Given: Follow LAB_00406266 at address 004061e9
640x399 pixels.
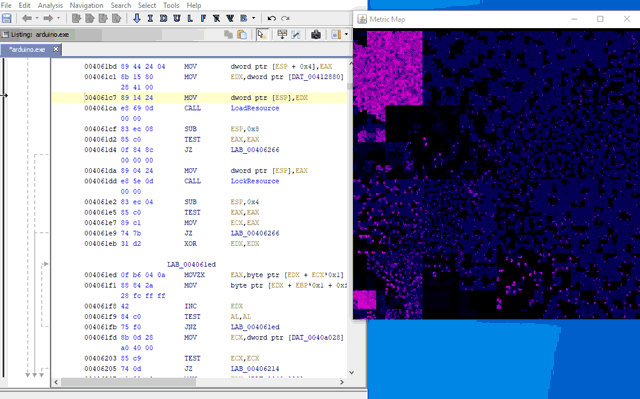Looking at the screenshot, I should (x=255, y=233).
